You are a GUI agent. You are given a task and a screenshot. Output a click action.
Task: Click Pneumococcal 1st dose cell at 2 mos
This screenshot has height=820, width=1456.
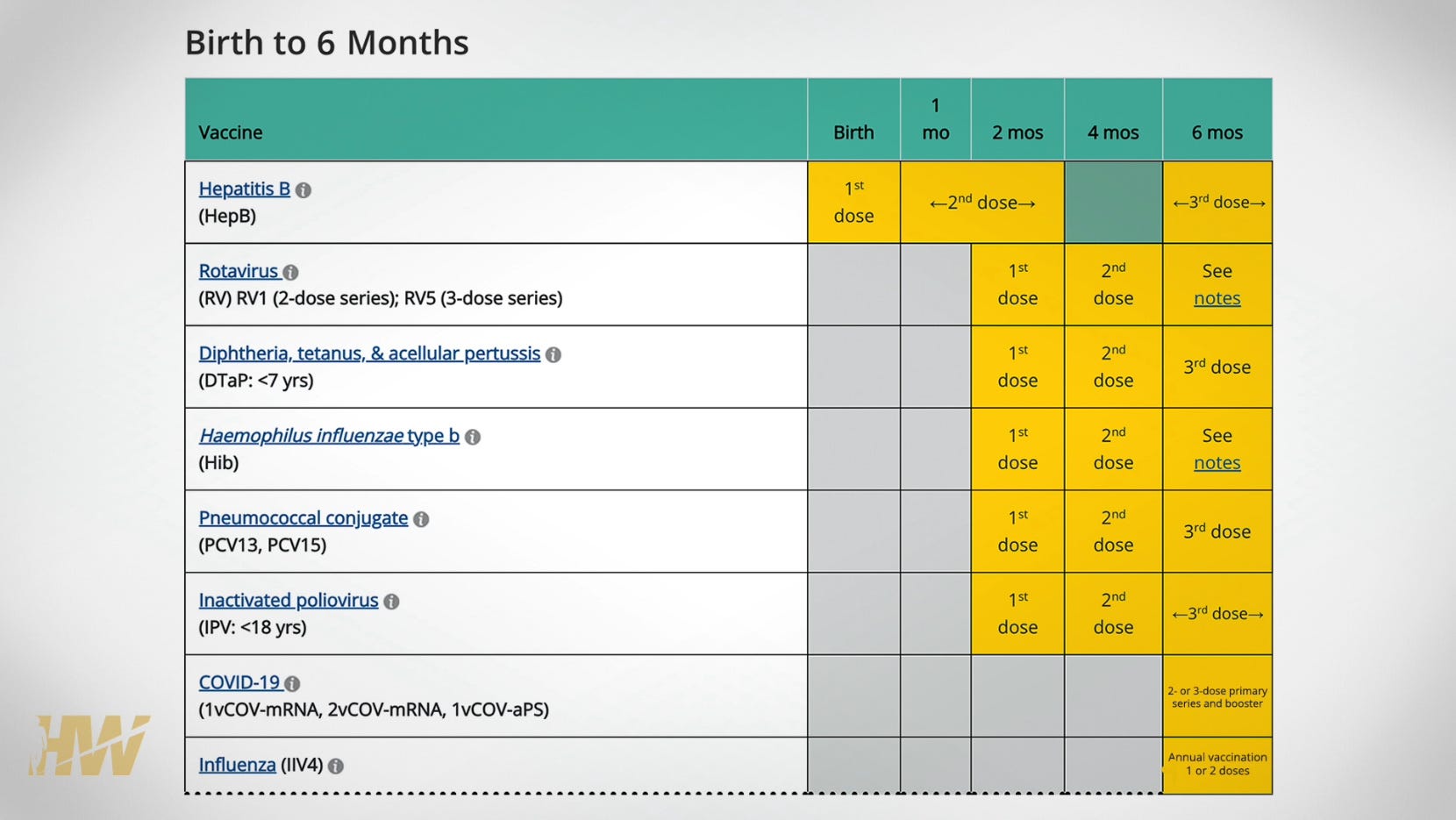tap(1017, 531)
